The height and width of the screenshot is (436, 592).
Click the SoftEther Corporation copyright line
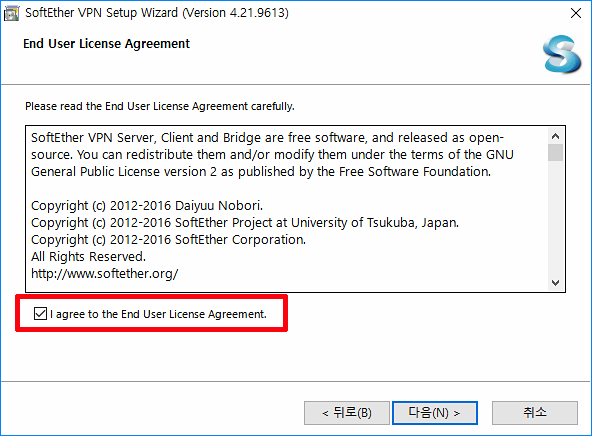(168, 240)
